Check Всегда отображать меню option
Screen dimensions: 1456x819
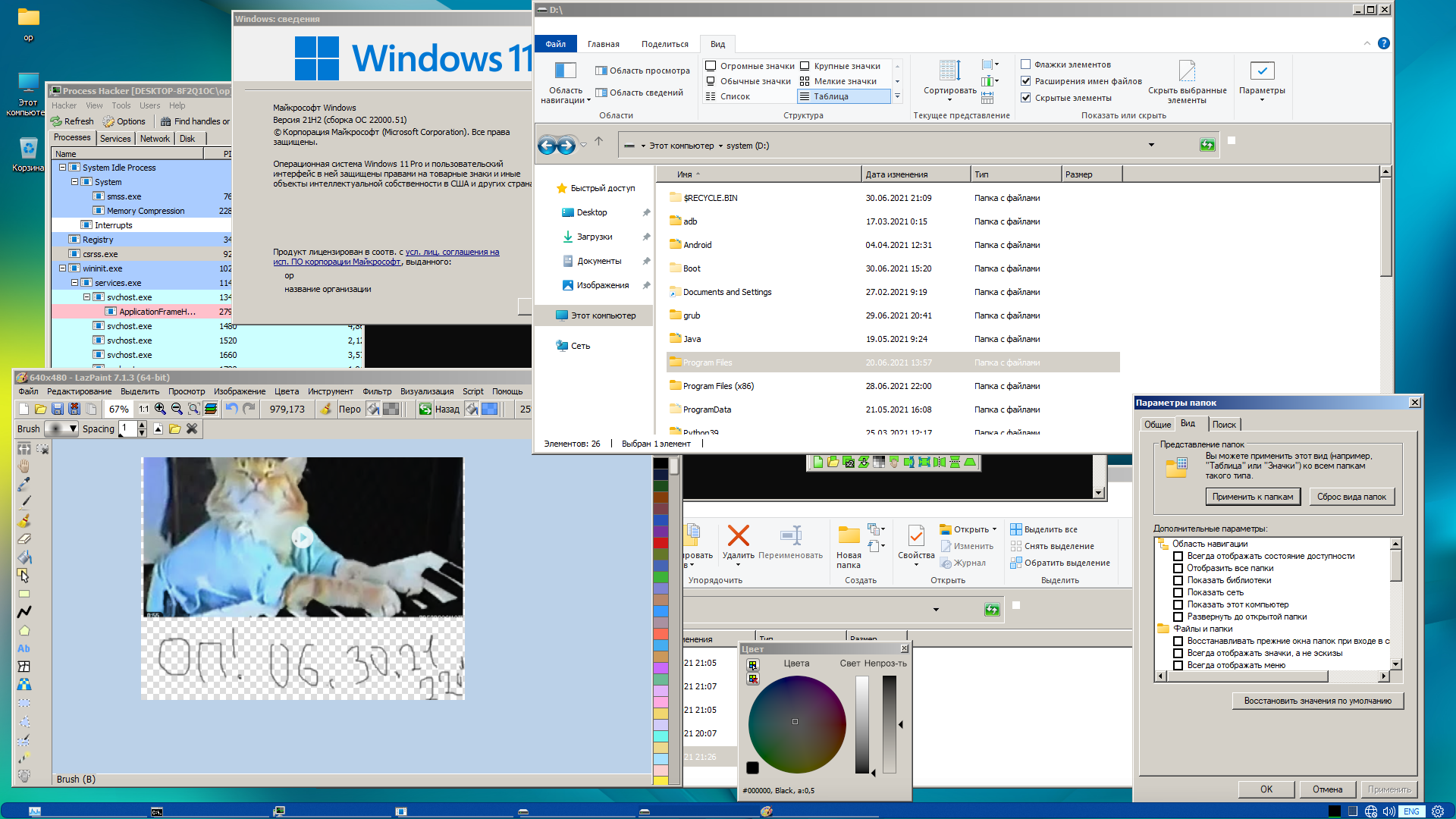pos(1178,666)
